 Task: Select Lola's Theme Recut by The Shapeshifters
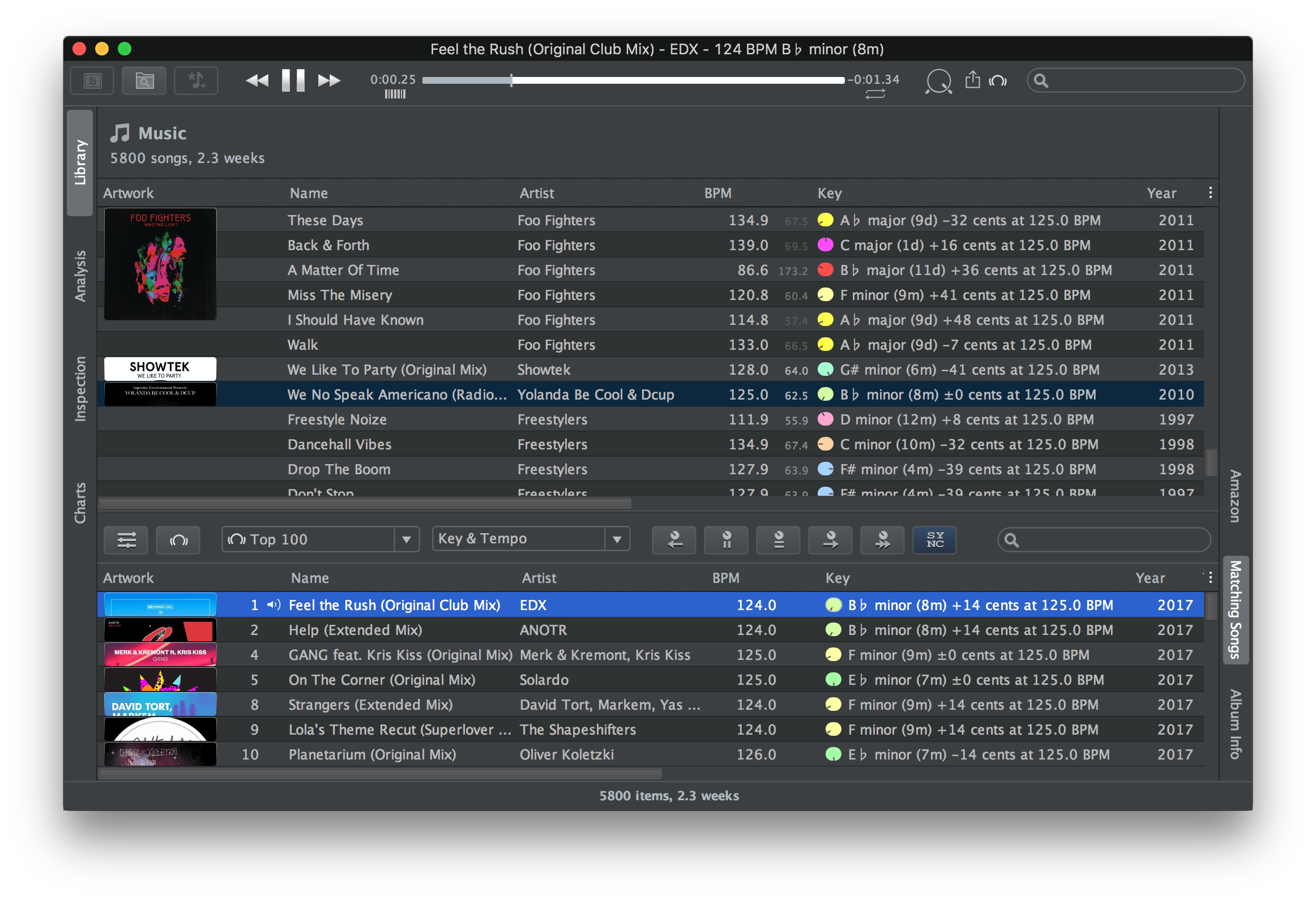coord(650,730)
